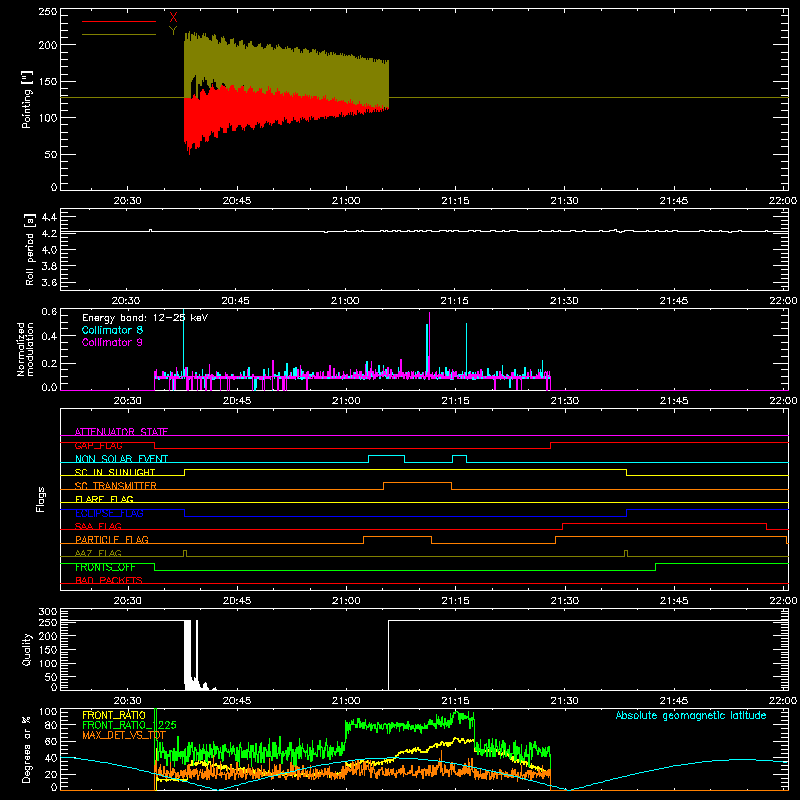Click the "SAA_FLAG" flag label

point(98,526)
